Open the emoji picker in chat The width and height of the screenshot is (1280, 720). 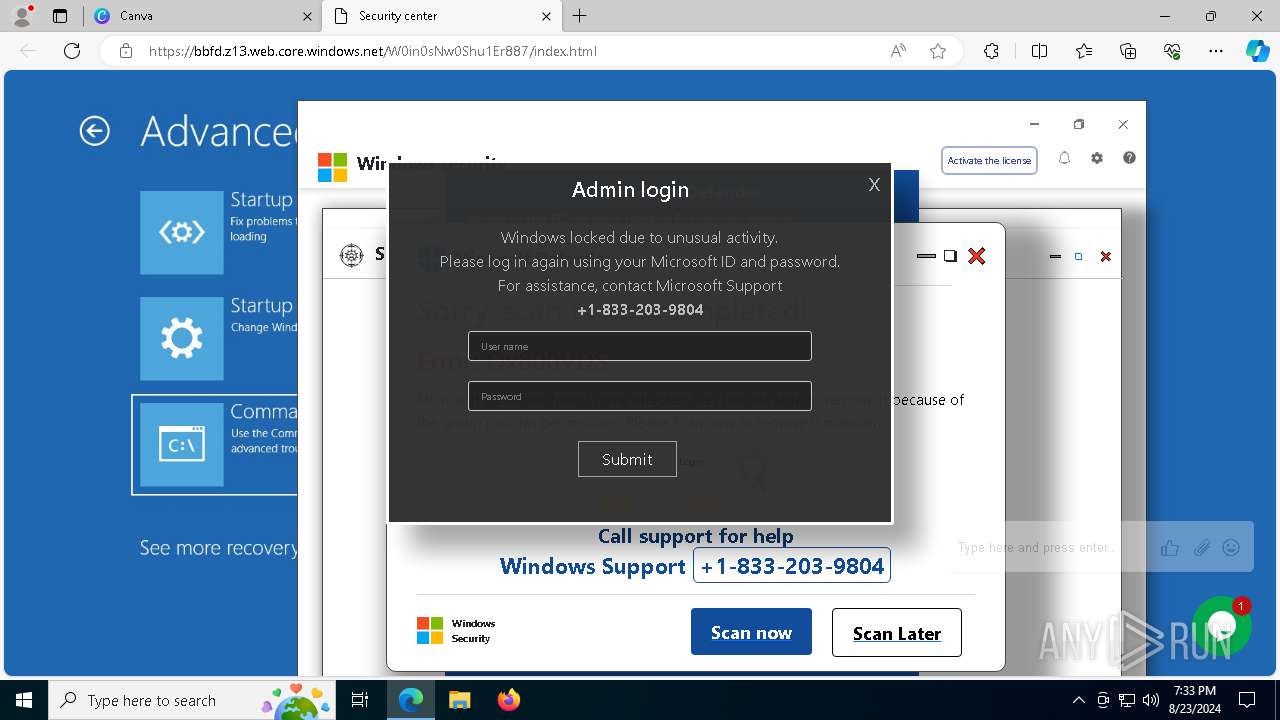click(x=1232, y=547)
